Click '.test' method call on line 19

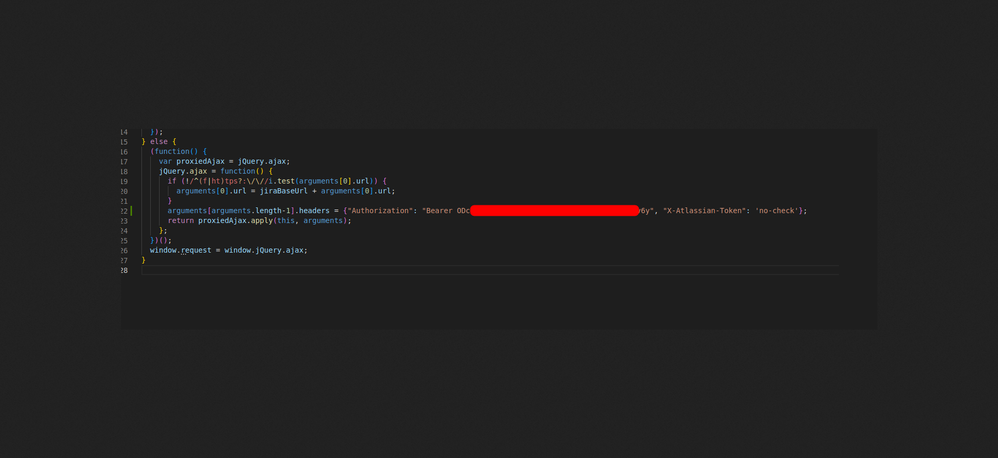click(286, 181)
